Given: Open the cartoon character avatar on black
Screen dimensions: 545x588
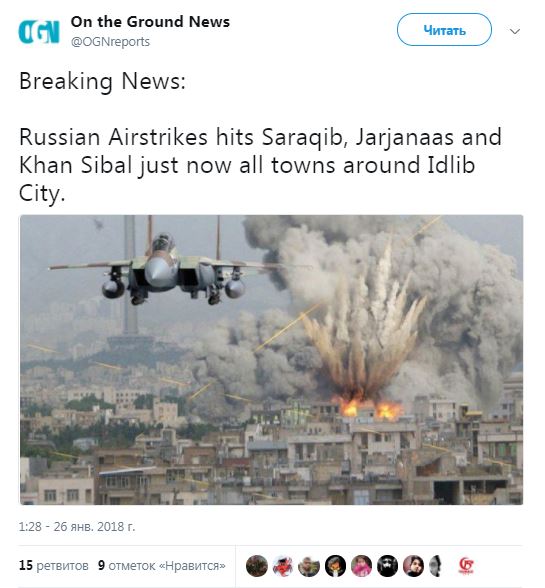Looking at the screenshot, I should coord(335,566).
